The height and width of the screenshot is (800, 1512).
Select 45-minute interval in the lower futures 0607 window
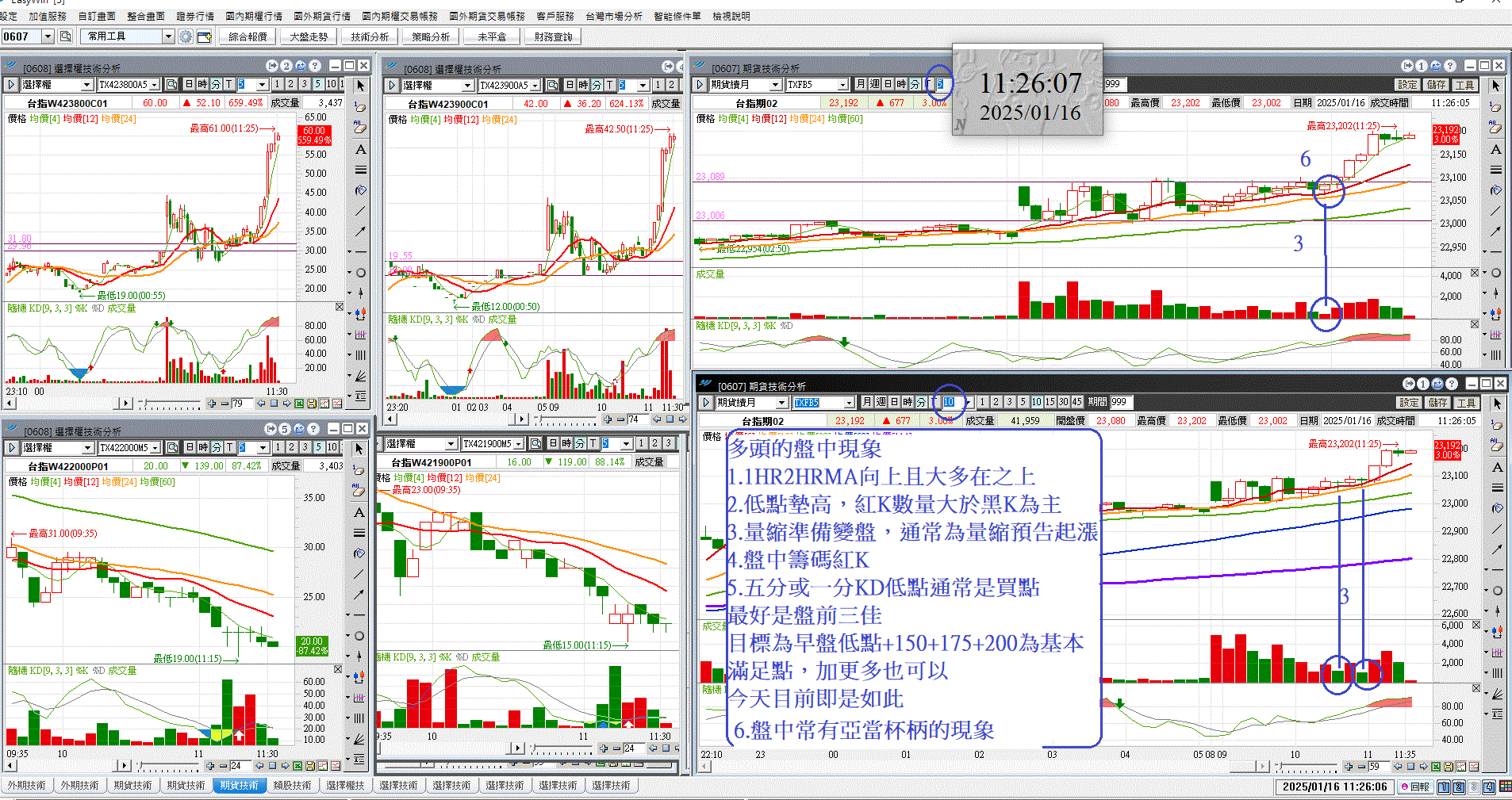point(1076,402)
